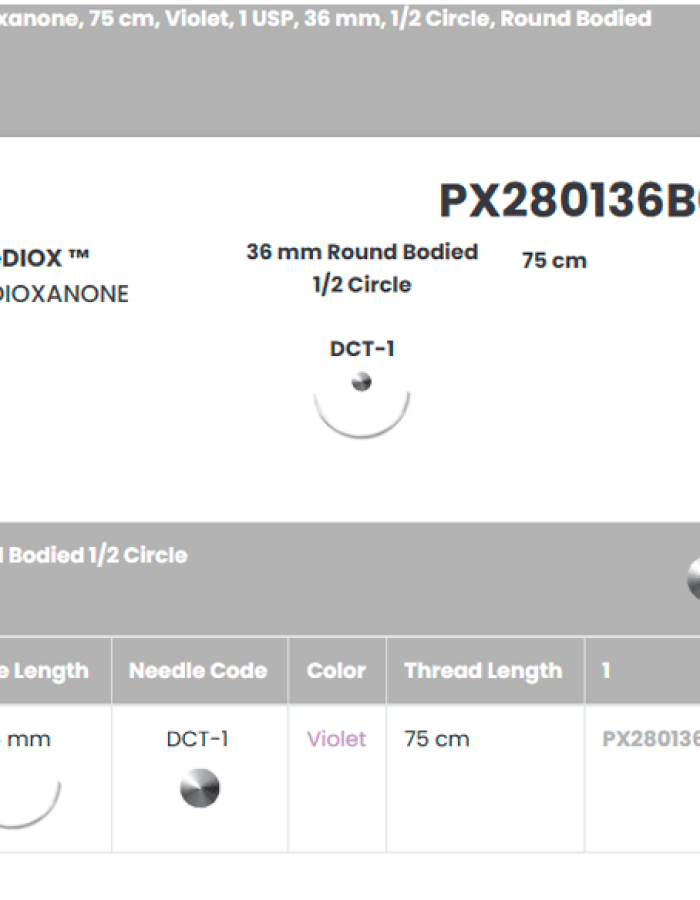Viewport: 700px width, 900px height.
Task: Click the product title in the top gray bar
Action: (x=326, y=19)
